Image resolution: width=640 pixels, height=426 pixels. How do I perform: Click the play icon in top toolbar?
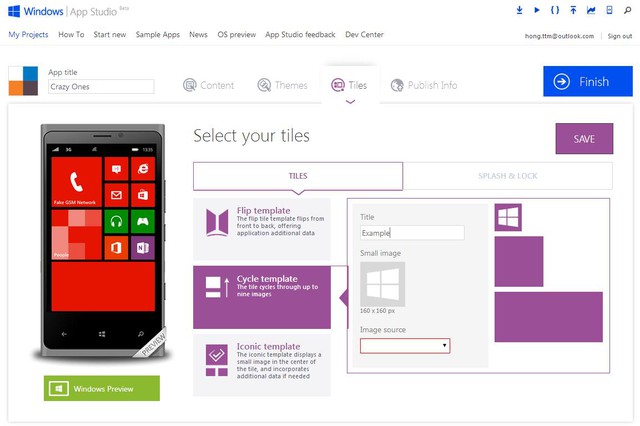click(537, 11)
